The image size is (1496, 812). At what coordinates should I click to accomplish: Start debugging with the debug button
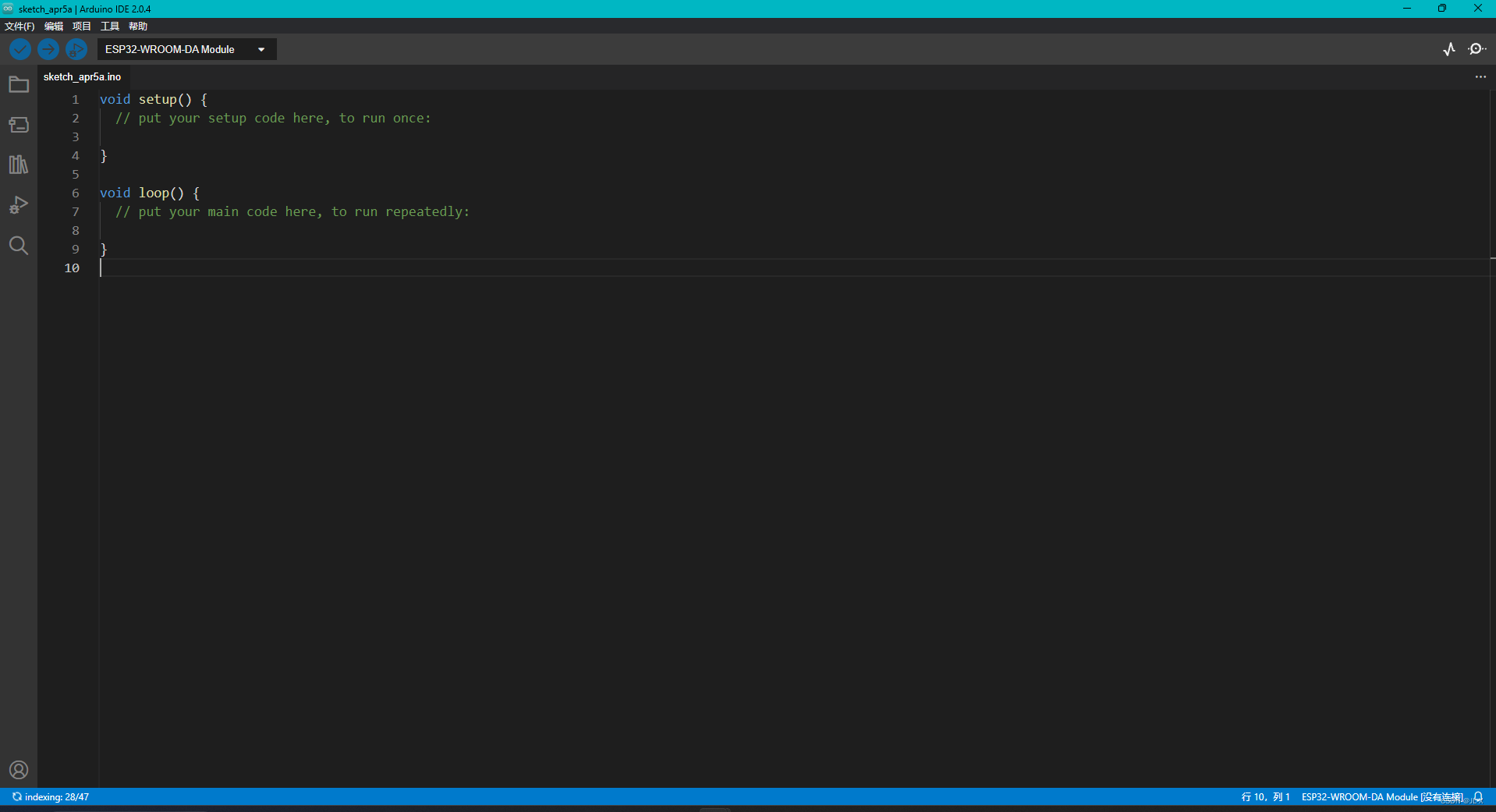[76, 49]
